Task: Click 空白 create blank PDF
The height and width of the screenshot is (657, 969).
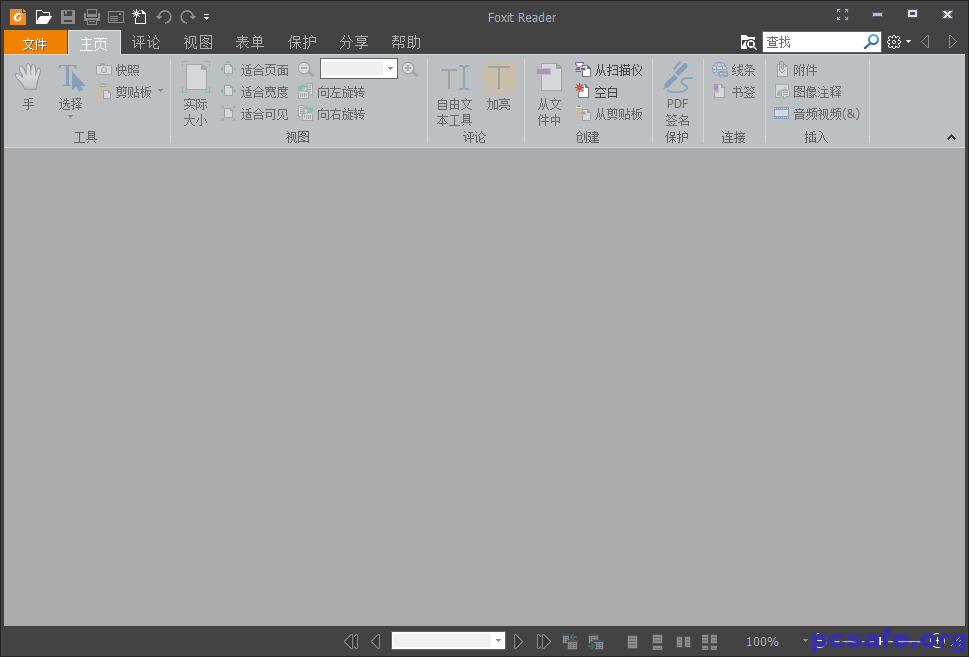Action: pyautogui.click(x=596, y=92)
